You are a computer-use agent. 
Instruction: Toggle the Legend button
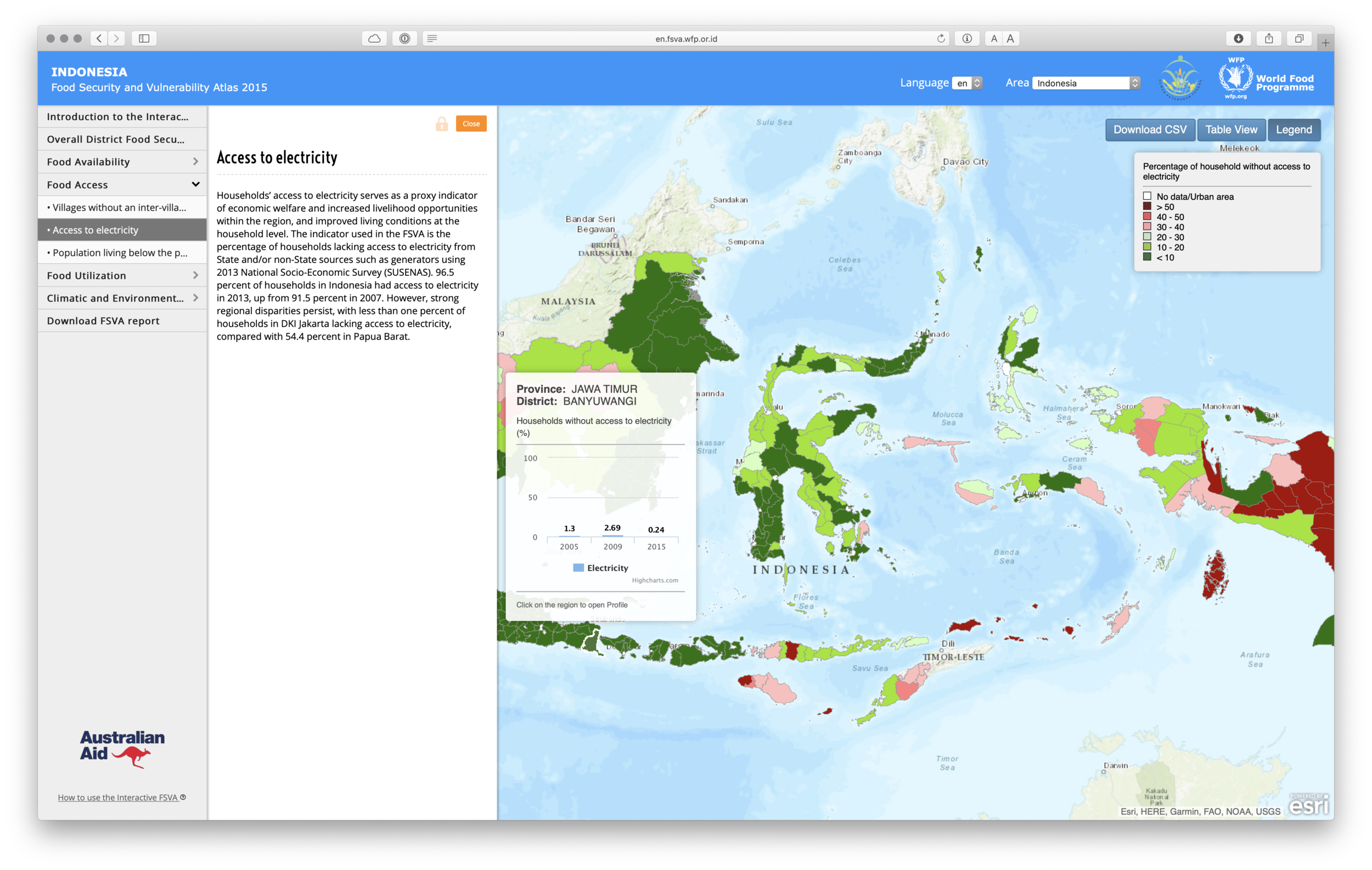click(x=1294, y=130)
